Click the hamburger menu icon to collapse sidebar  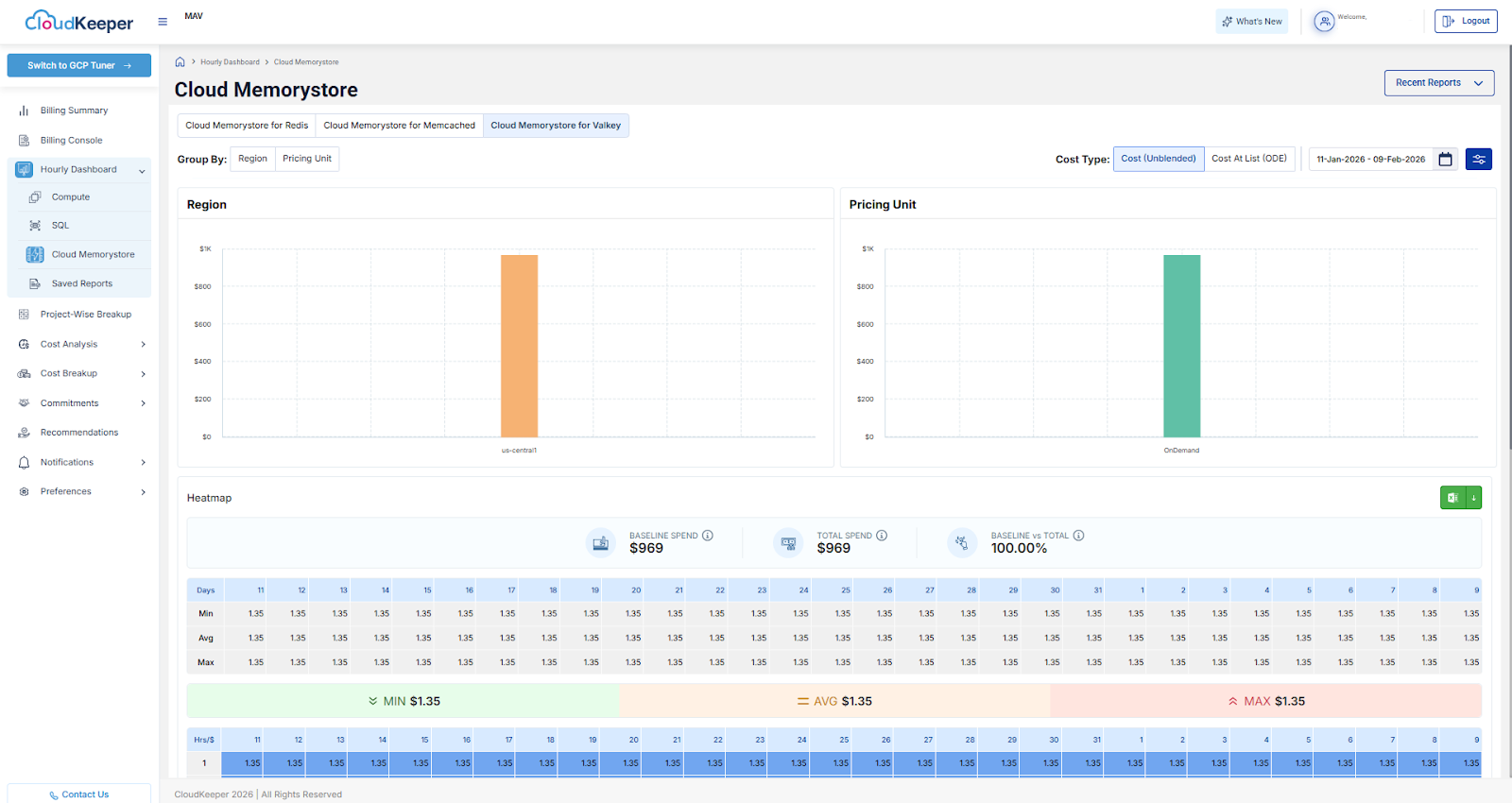pos(163,22)
